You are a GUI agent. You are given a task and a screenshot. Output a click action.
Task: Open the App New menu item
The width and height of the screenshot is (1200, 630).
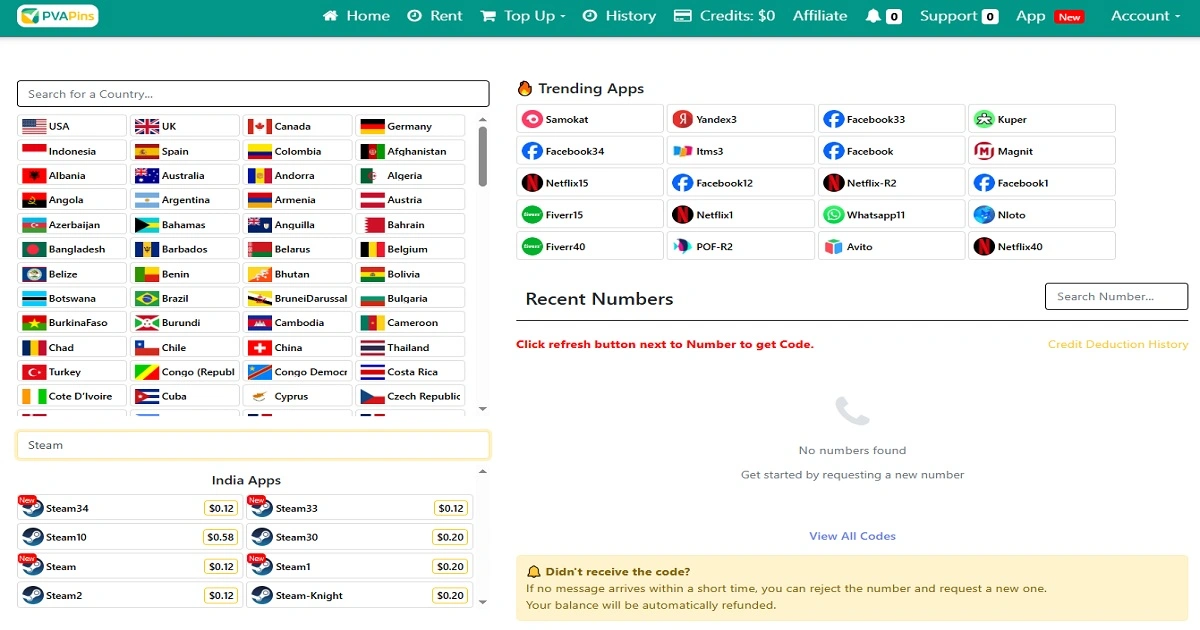[x=1050, y=16]
